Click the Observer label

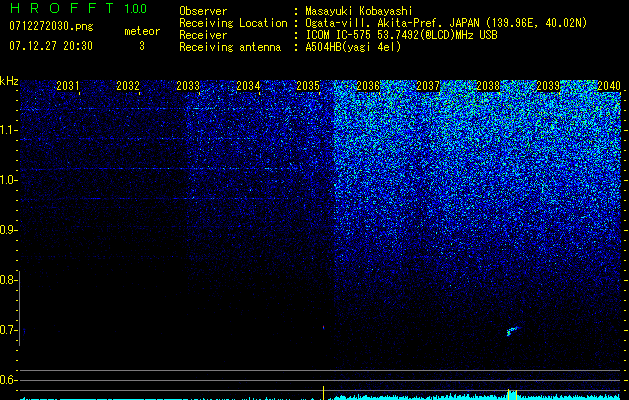[203, 11]
